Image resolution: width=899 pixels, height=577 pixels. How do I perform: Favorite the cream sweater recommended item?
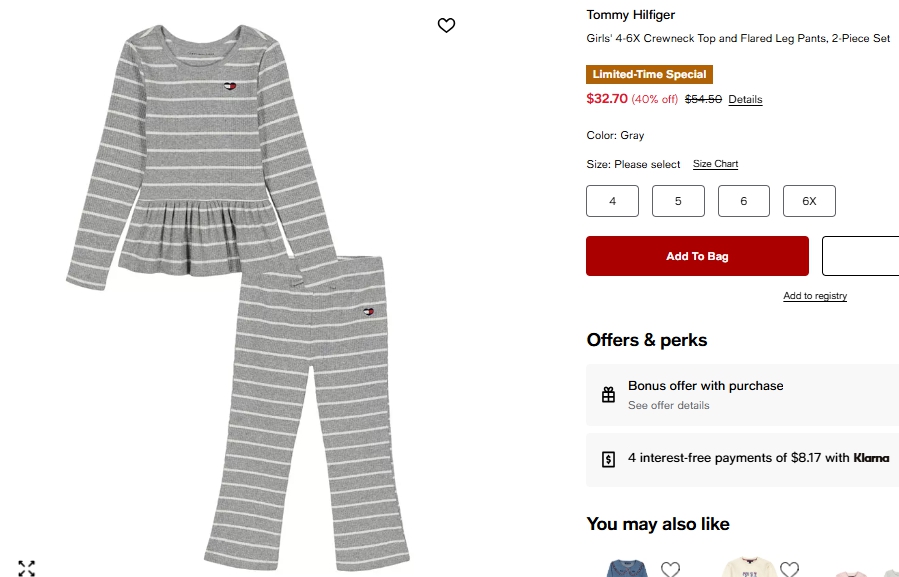789,569
